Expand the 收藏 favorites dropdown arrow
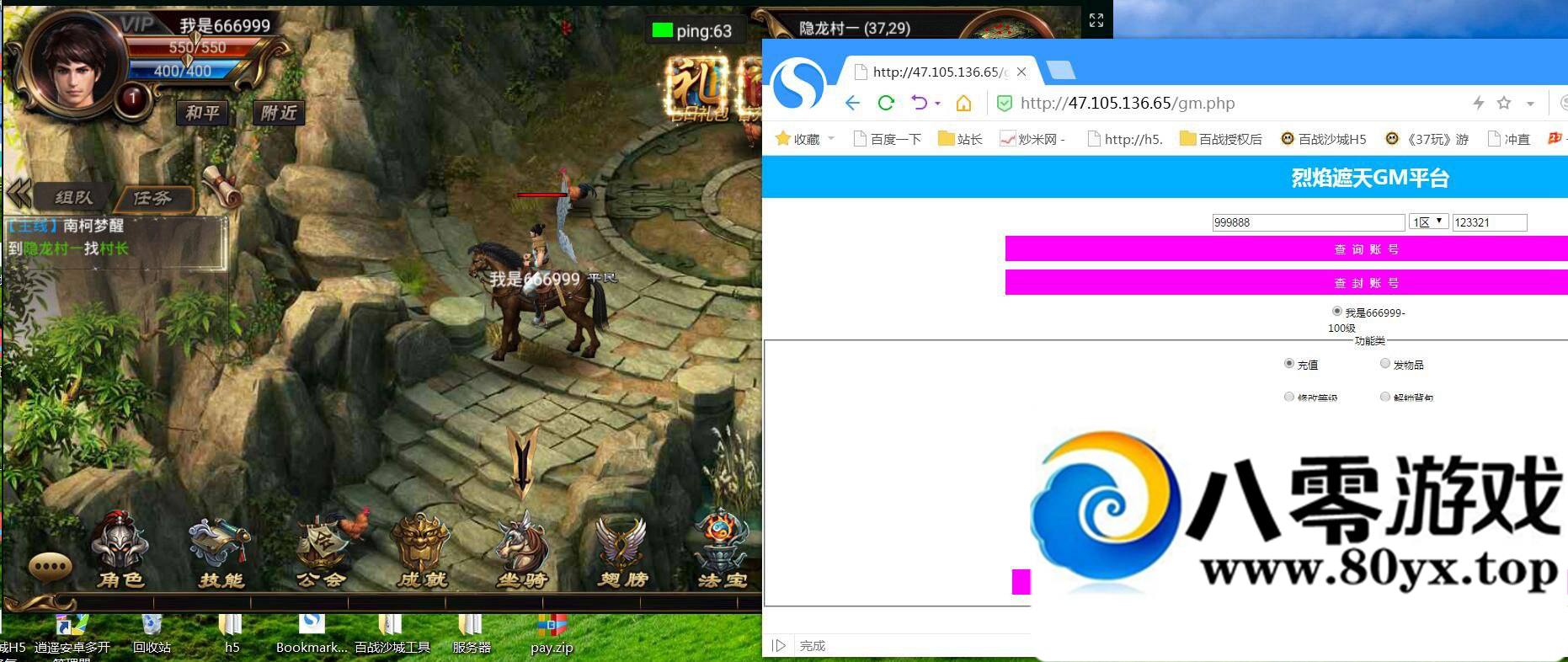Screen dimensions: 1568x662 coord(831,138)
